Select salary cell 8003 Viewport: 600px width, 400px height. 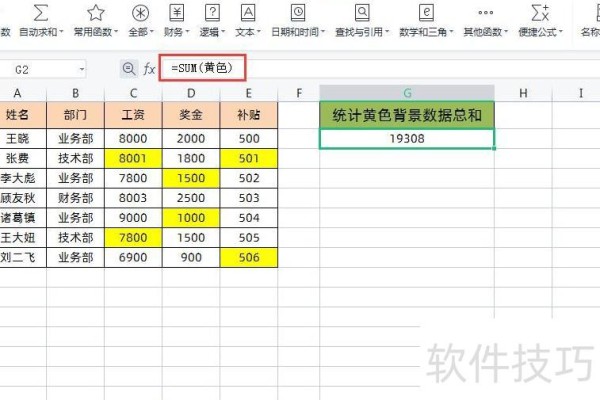(x=133, y=198)
